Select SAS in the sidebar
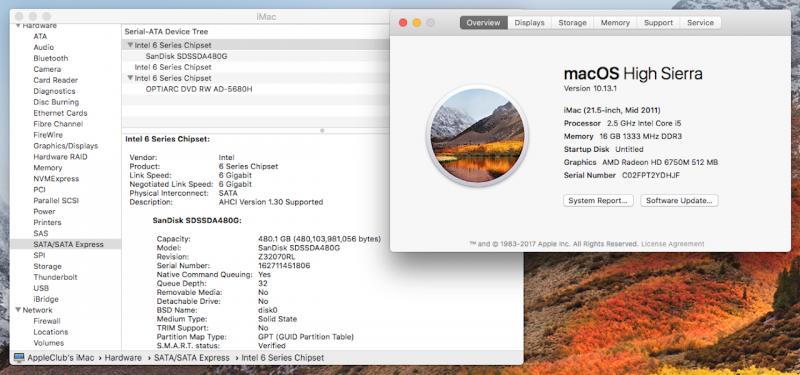800x375 pixels. (41, 233)
